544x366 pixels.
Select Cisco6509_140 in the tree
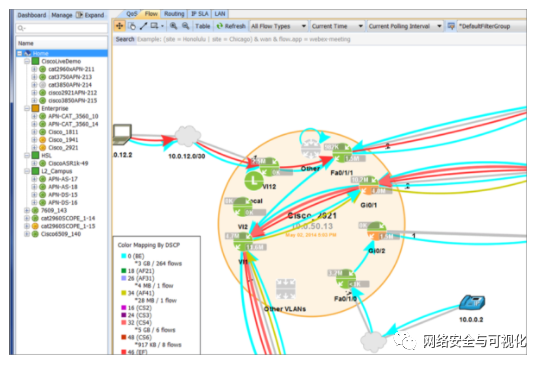pos(61,234)
